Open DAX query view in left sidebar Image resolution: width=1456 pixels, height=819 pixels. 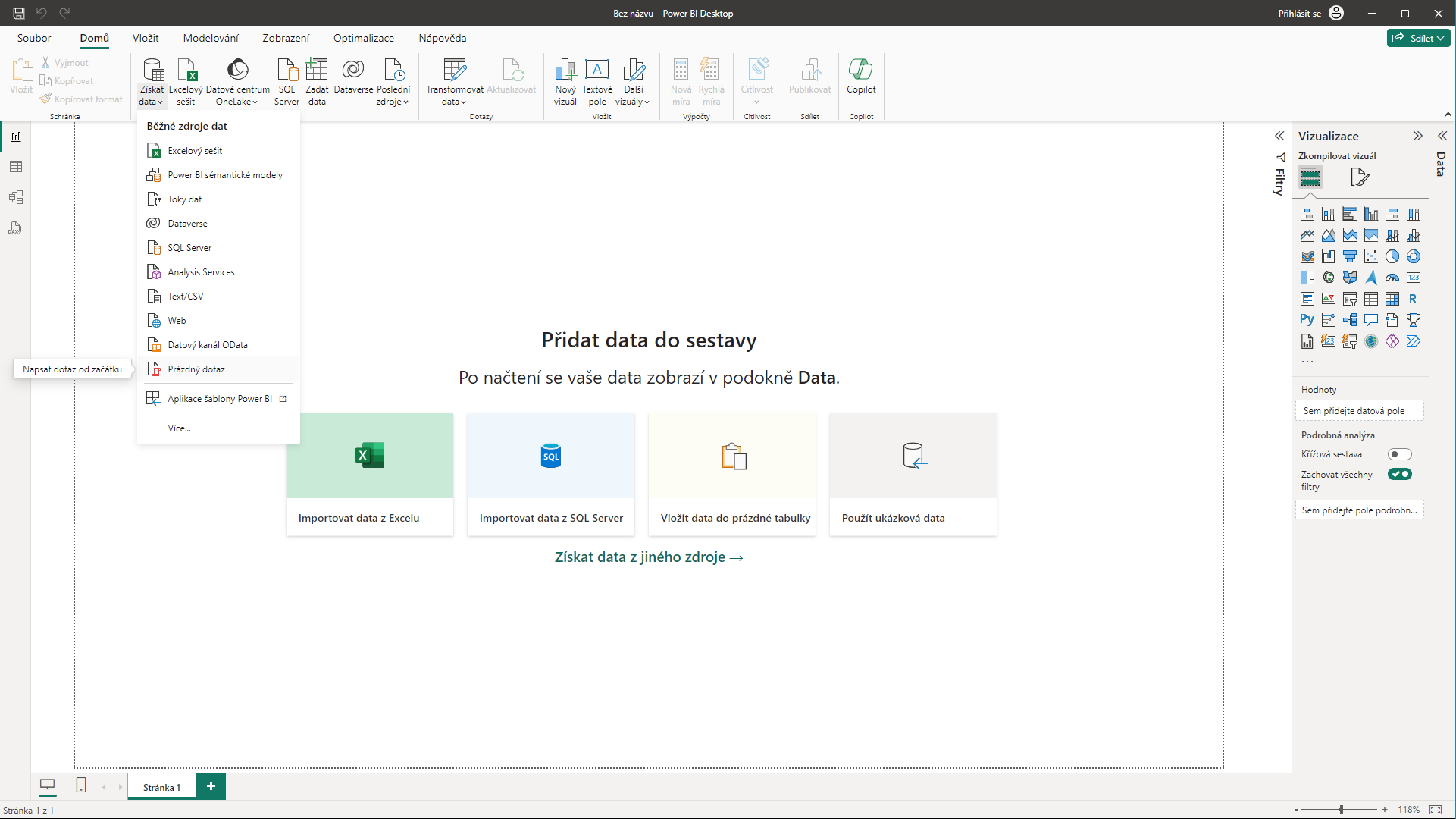[x=15, y=227]
